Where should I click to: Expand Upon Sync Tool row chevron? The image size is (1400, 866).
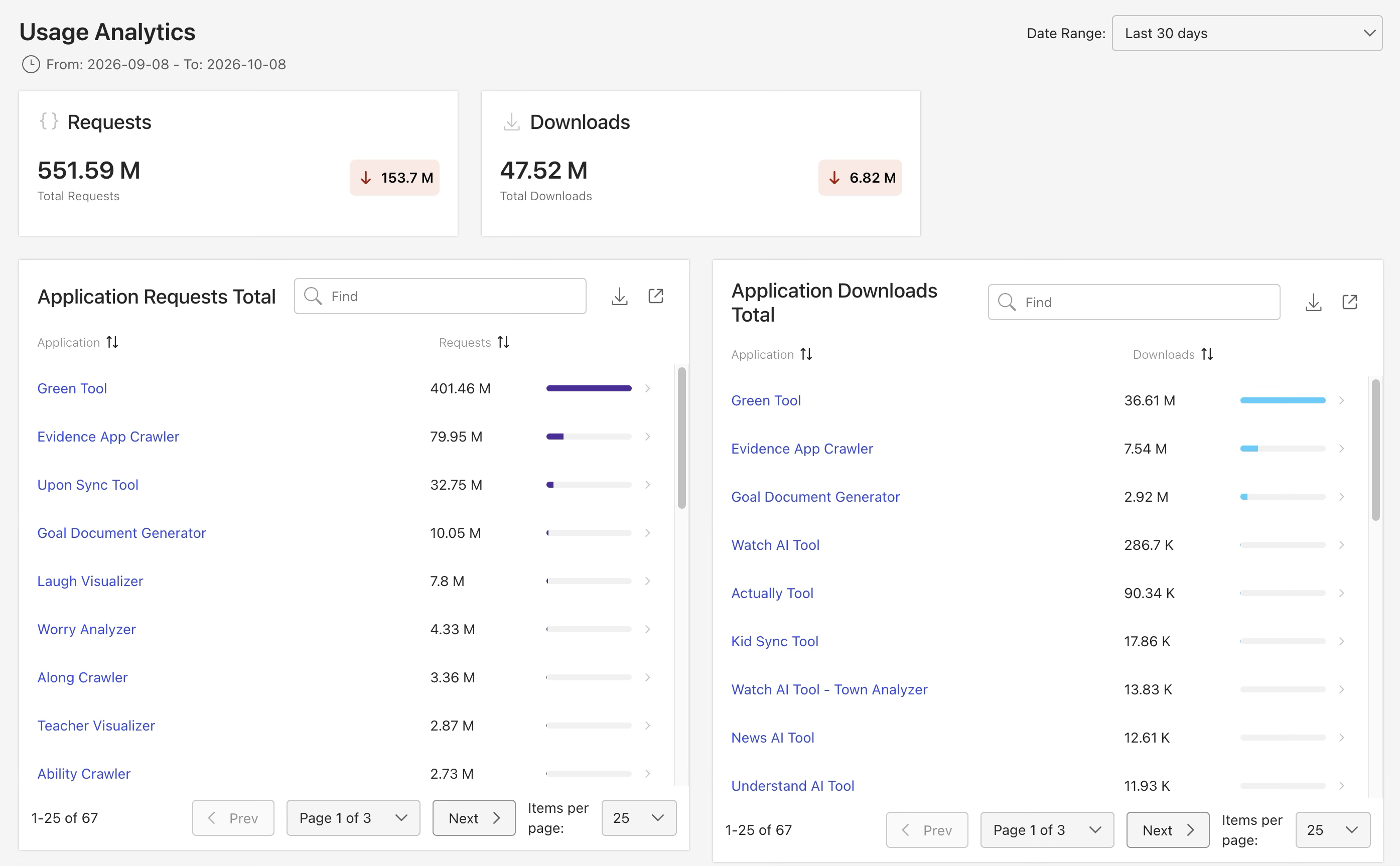click(x=648, y=485)
